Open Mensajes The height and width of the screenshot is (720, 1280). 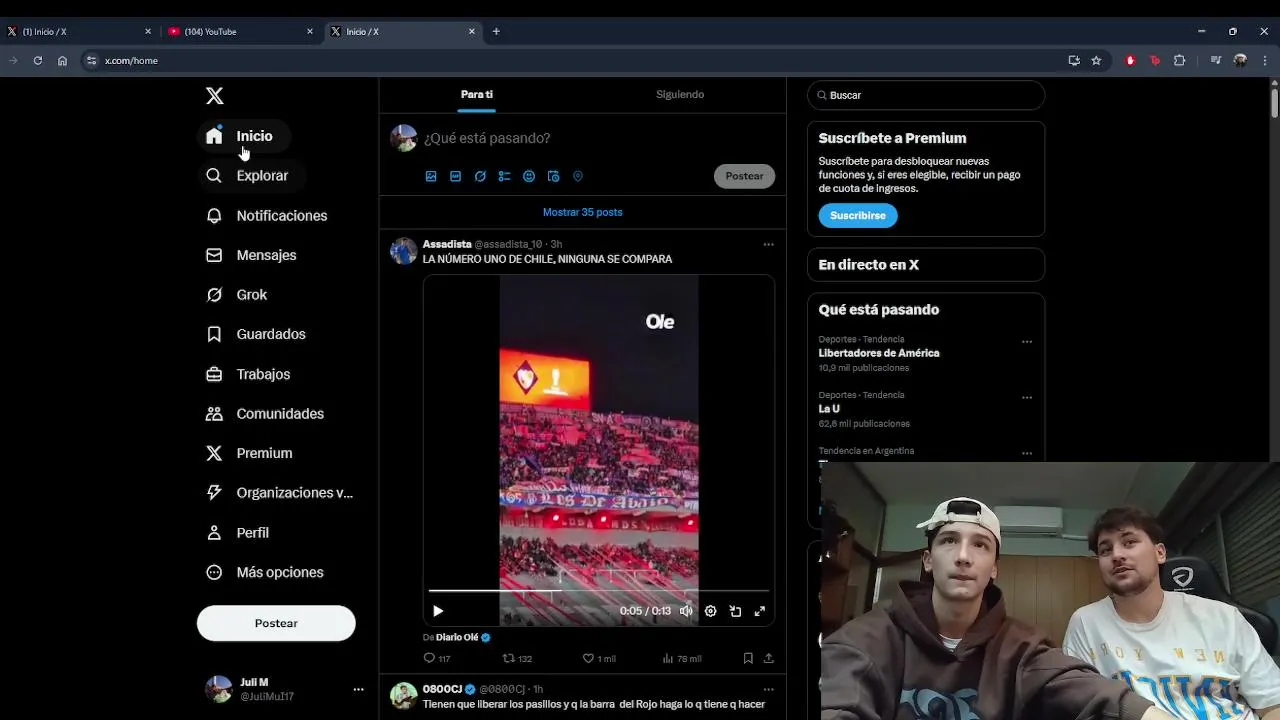tap(251, 255)
